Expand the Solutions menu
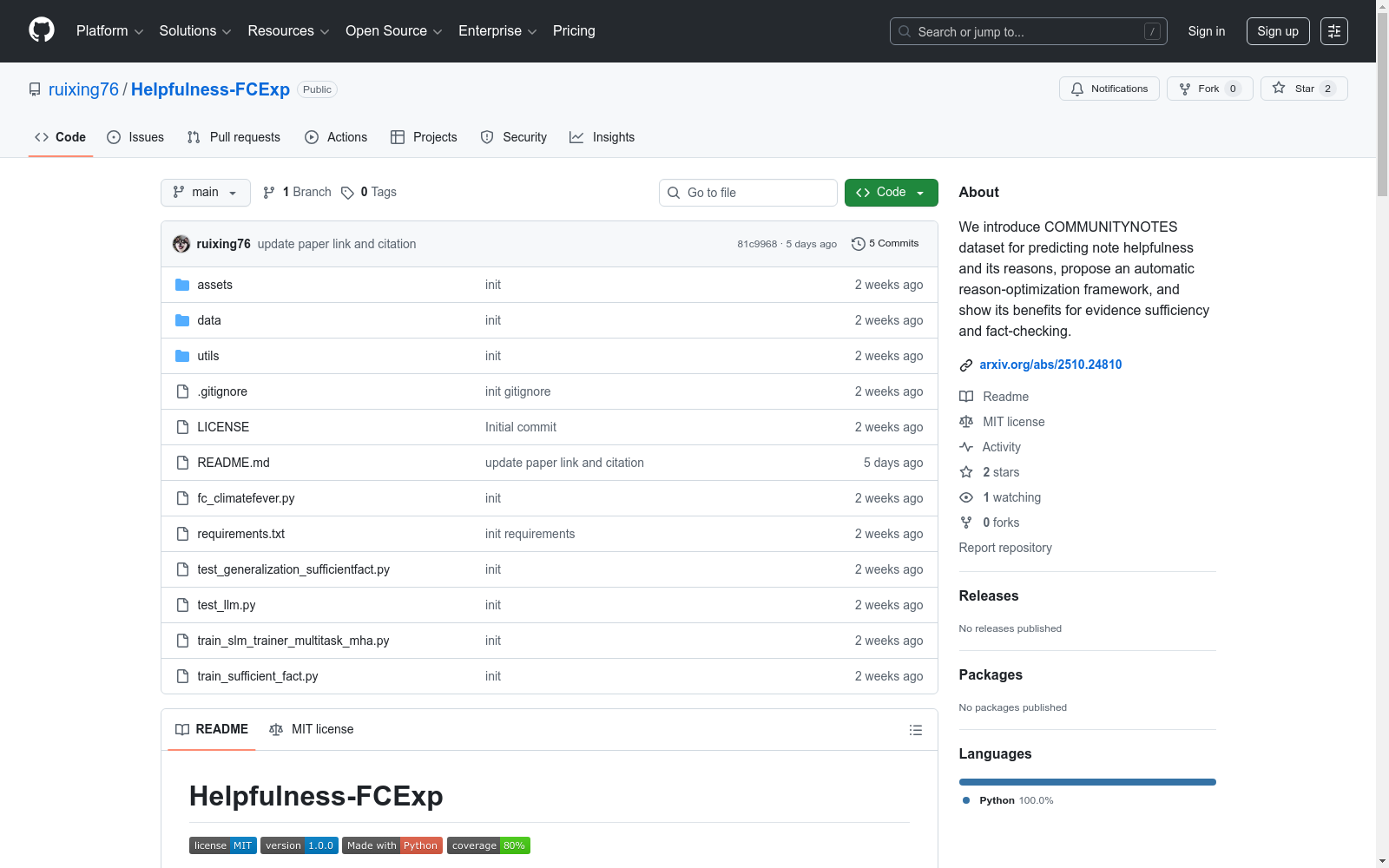Viewport: 1389px width, 868px height. [195, 31]
